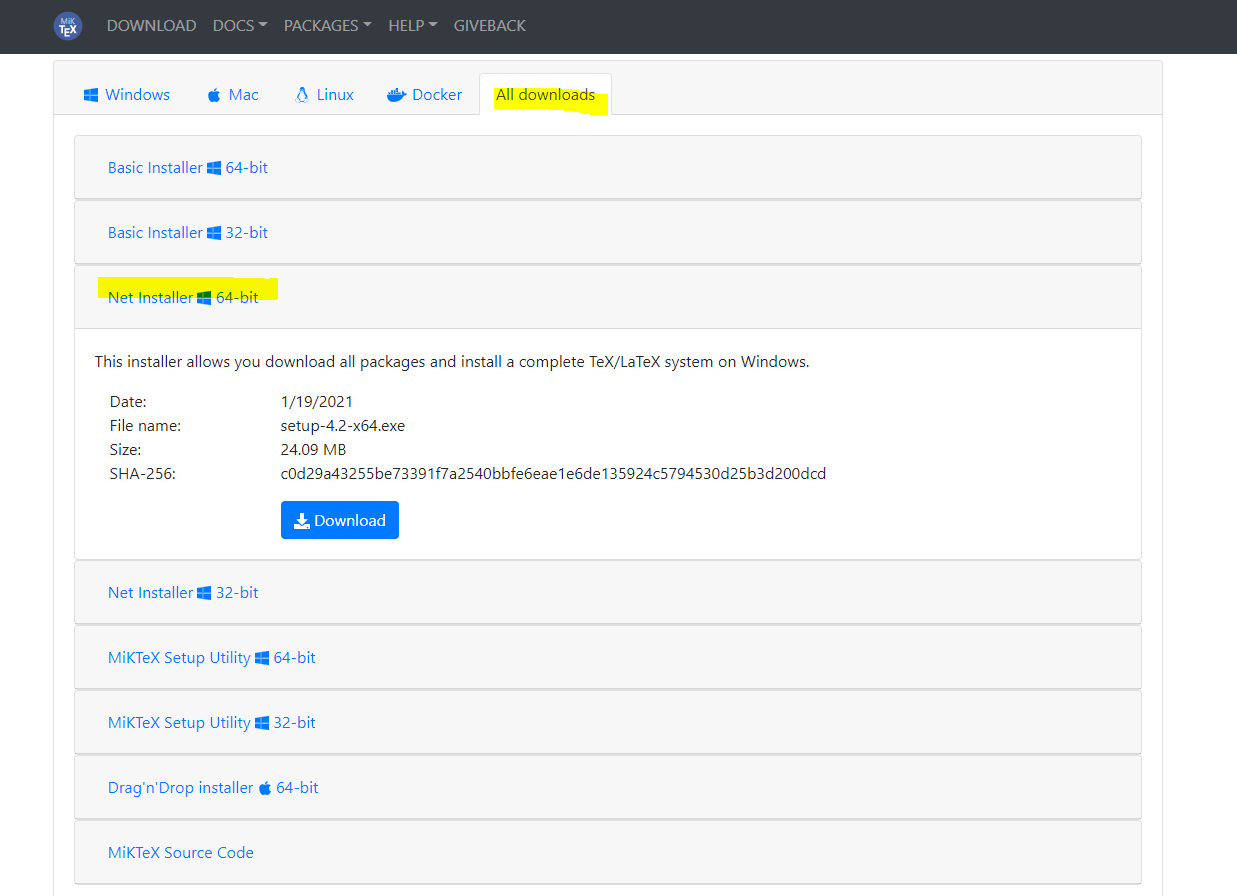Click the Apple logo icon in Mac tab
The height and width of the screenshot is (896, 1237).
pyautogui.click(x=213, y=95)
